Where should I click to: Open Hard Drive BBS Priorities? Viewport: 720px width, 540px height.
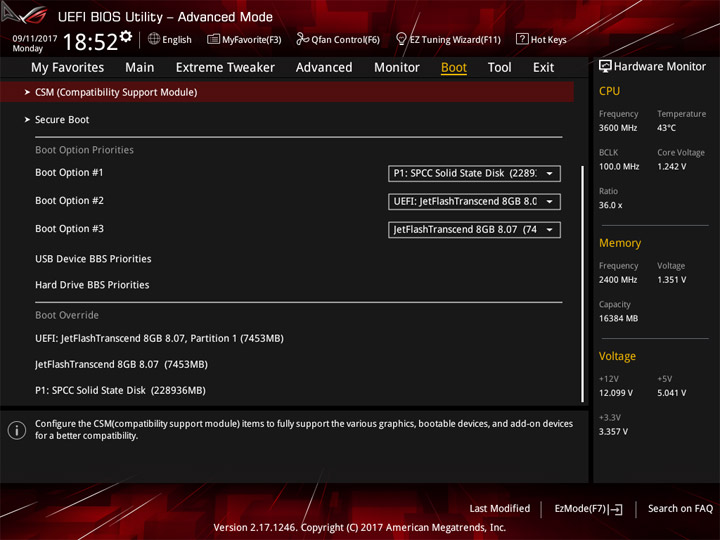point(92,285)
